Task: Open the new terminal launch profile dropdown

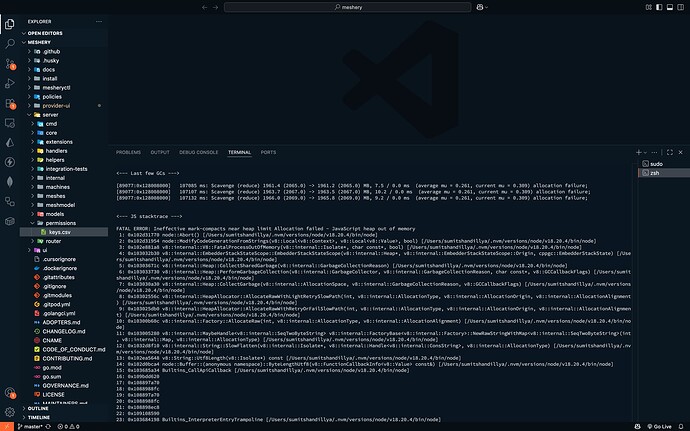Action: (x=645, y=152)
